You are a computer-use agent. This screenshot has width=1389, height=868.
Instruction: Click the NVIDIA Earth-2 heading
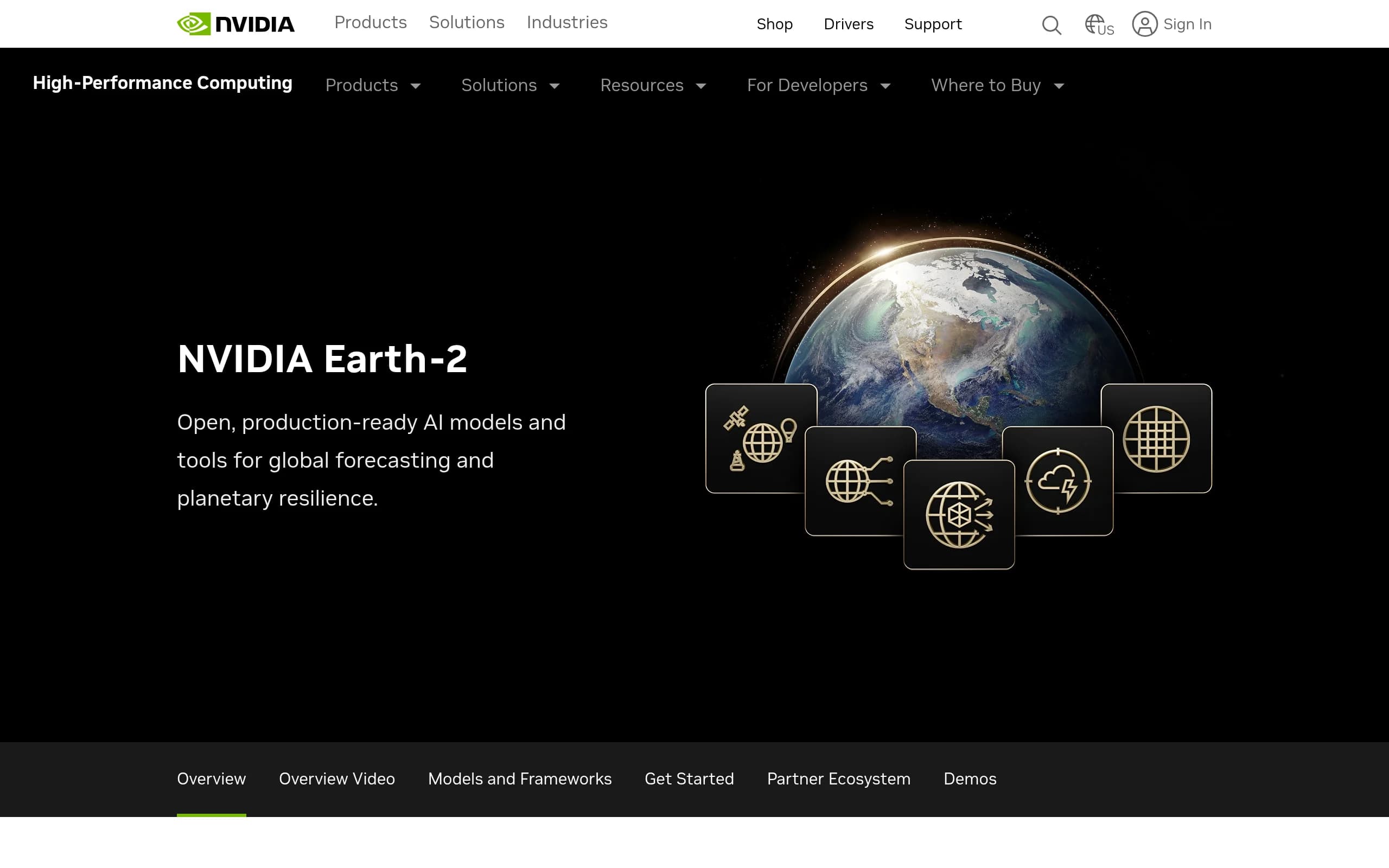coord(322,359)
